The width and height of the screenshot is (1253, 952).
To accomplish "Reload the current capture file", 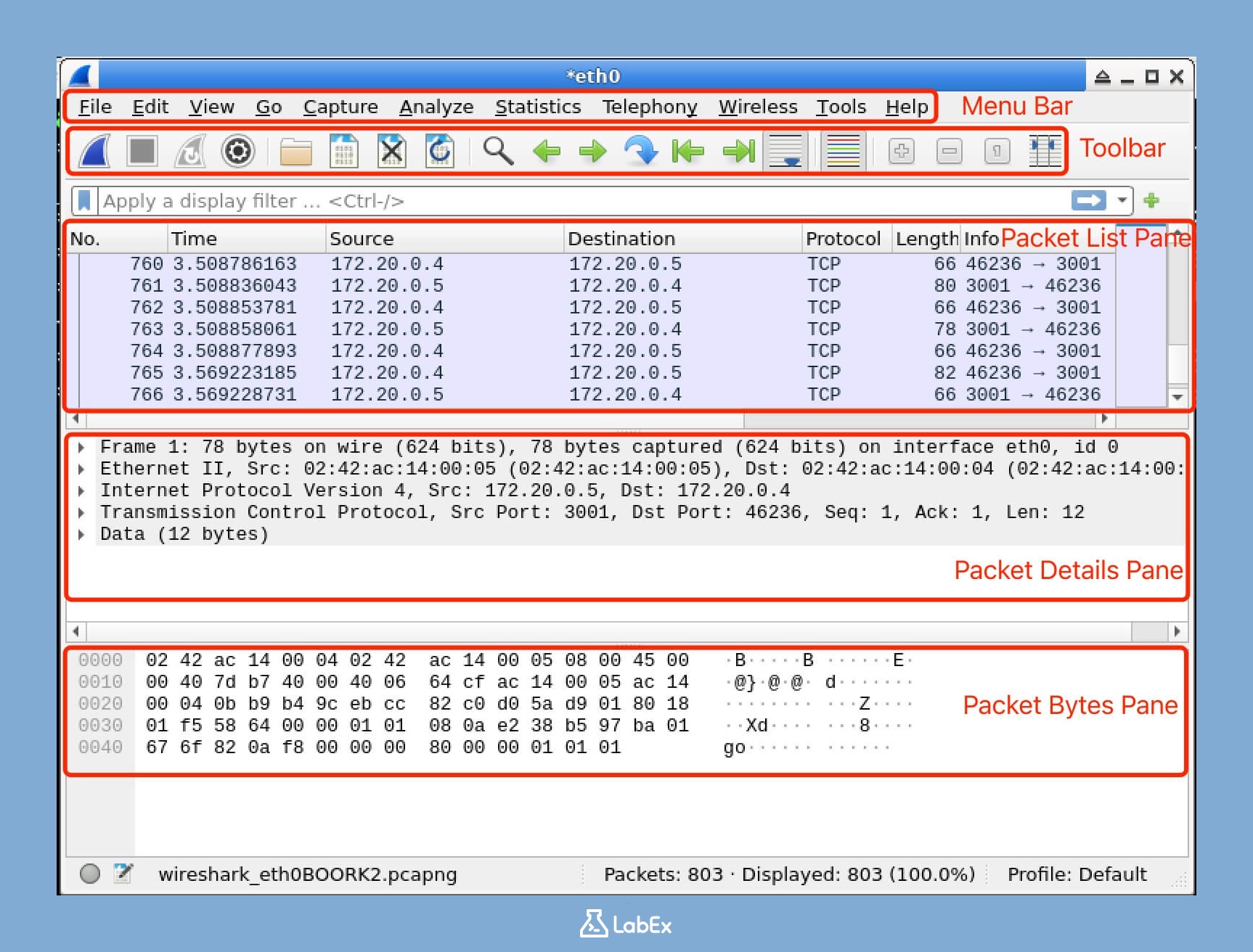I will [x=438, y=151].
